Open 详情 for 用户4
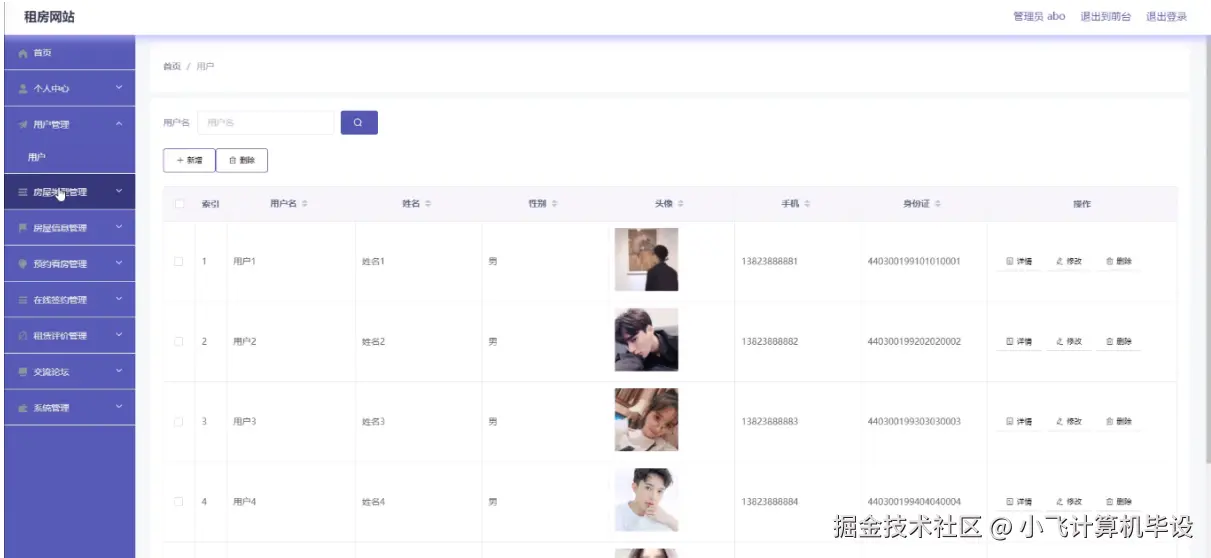 click(x=1019, y=501)
